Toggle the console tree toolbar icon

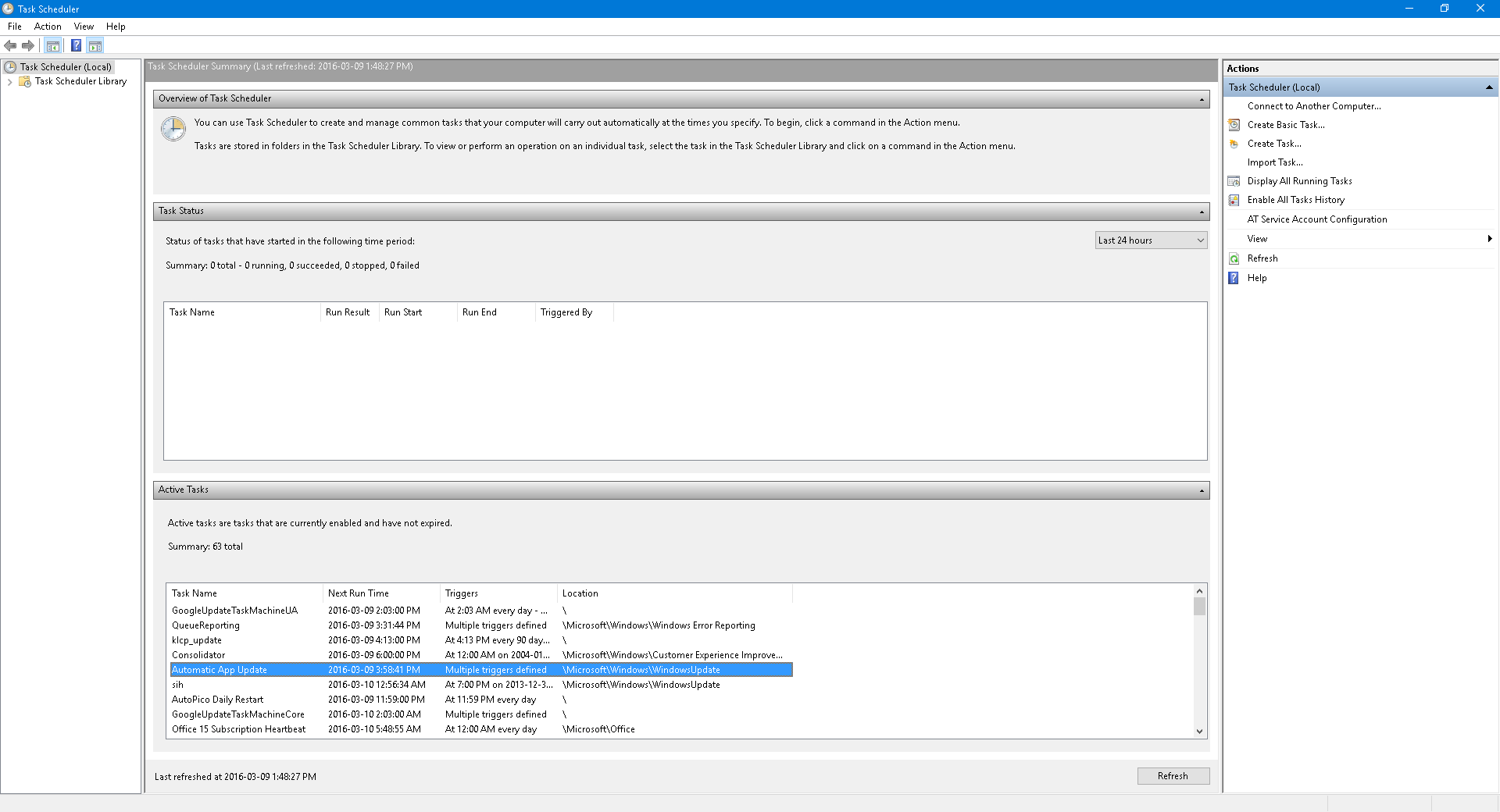click(x=53, y=45)
